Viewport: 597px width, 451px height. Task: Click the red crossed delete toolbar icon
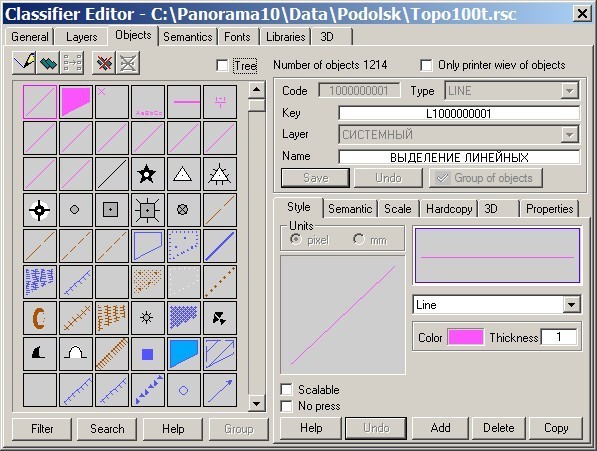(x=104, y=63)
